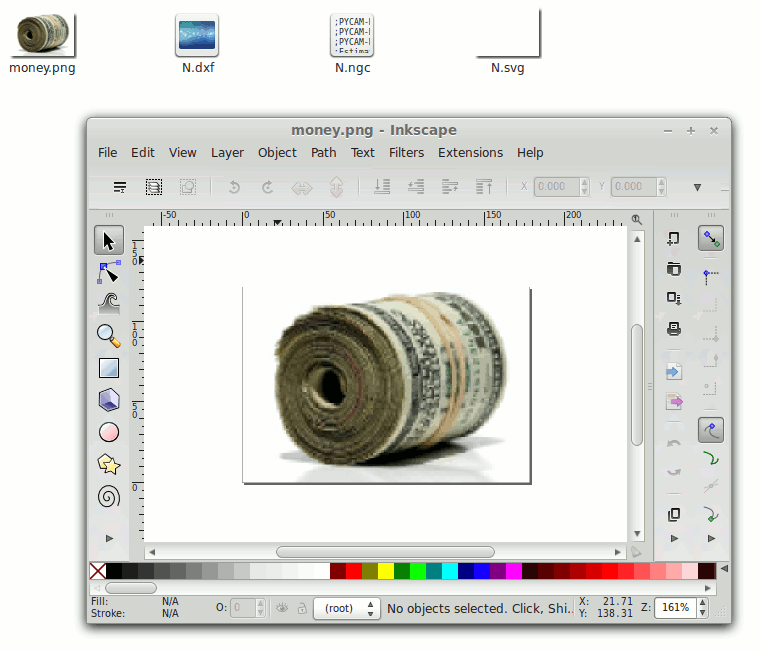Screen dimensions: 761x650
Task: Click Select all in all layers icon
Action: click(154, 187)
